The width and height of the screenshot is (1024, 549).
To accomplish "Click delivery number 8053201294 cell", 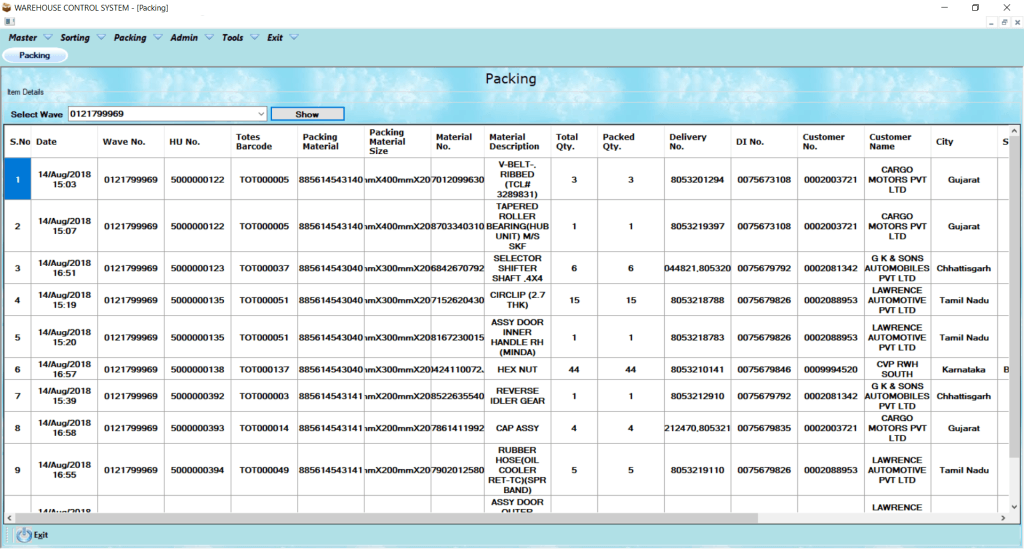I will 697,180.
